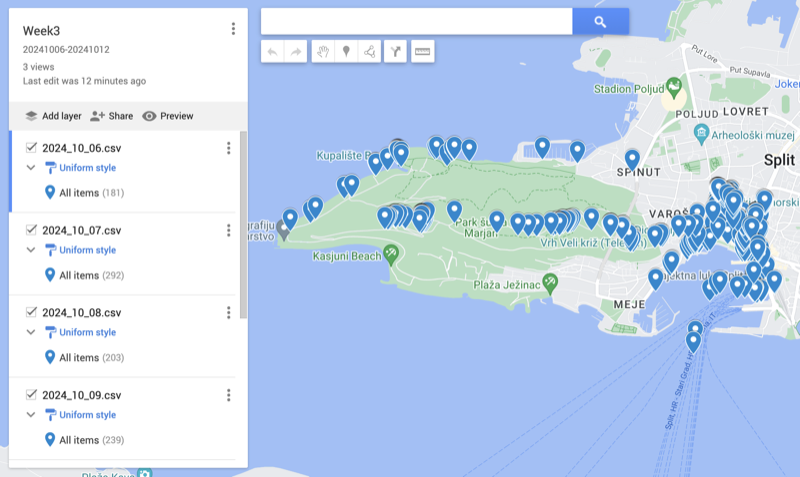The image size is (800, 477).
Task: Click the redo arrow in map toolbar
Action: (296, 52)
